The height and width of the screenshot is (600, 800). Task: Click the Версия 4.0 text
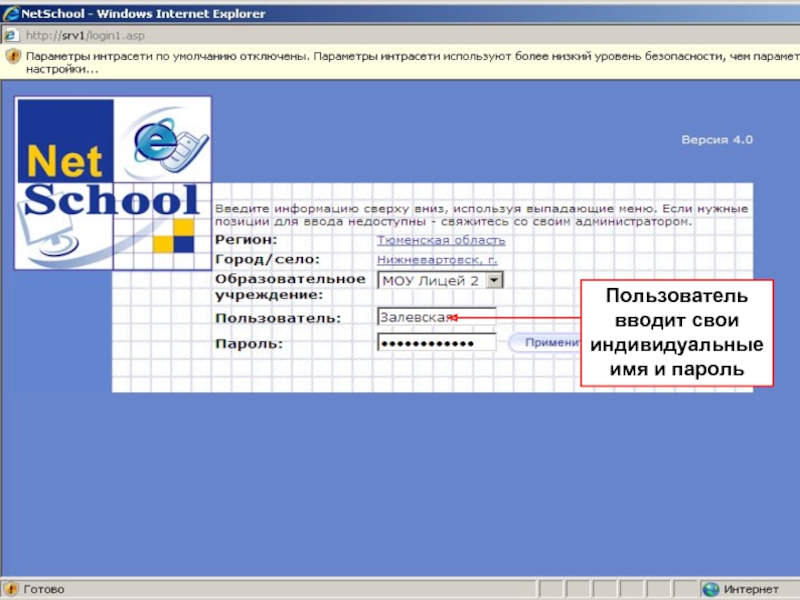tap(717, 140)
